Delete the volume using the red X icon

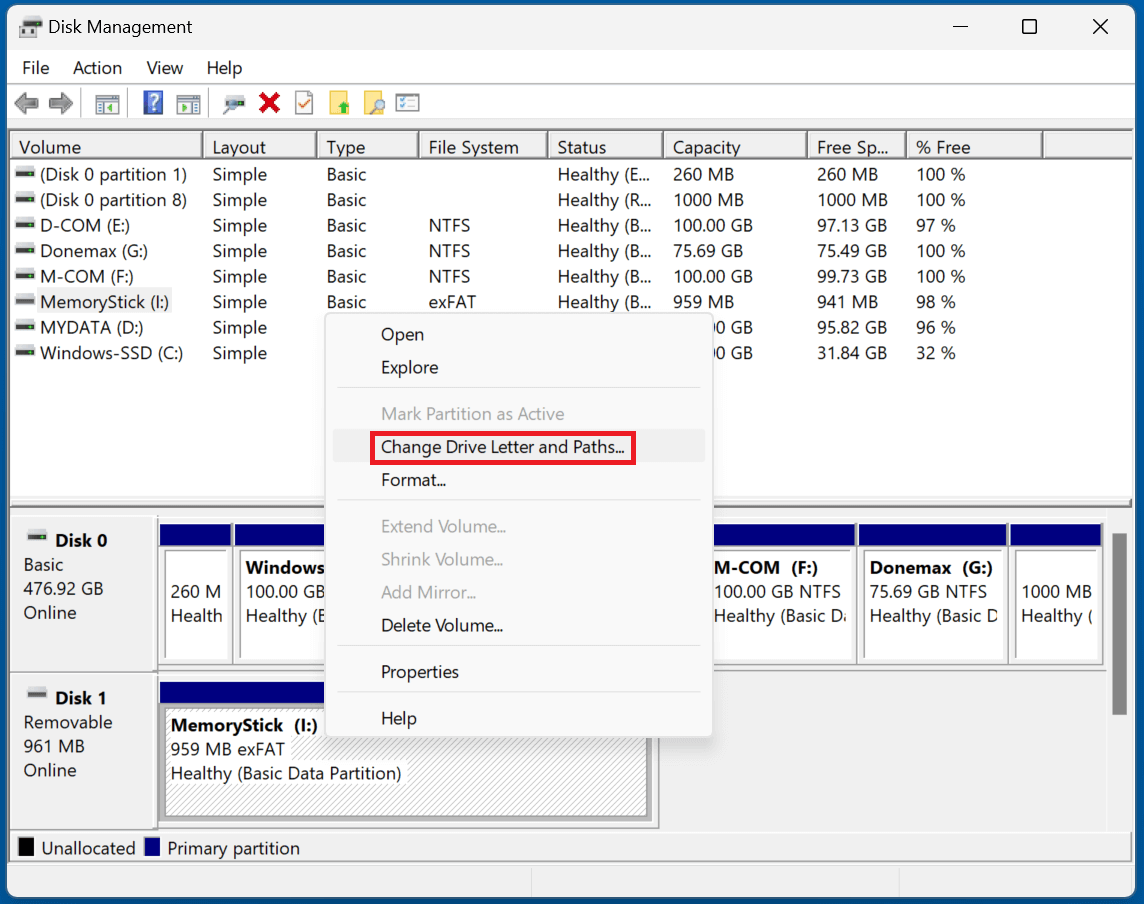269,102
